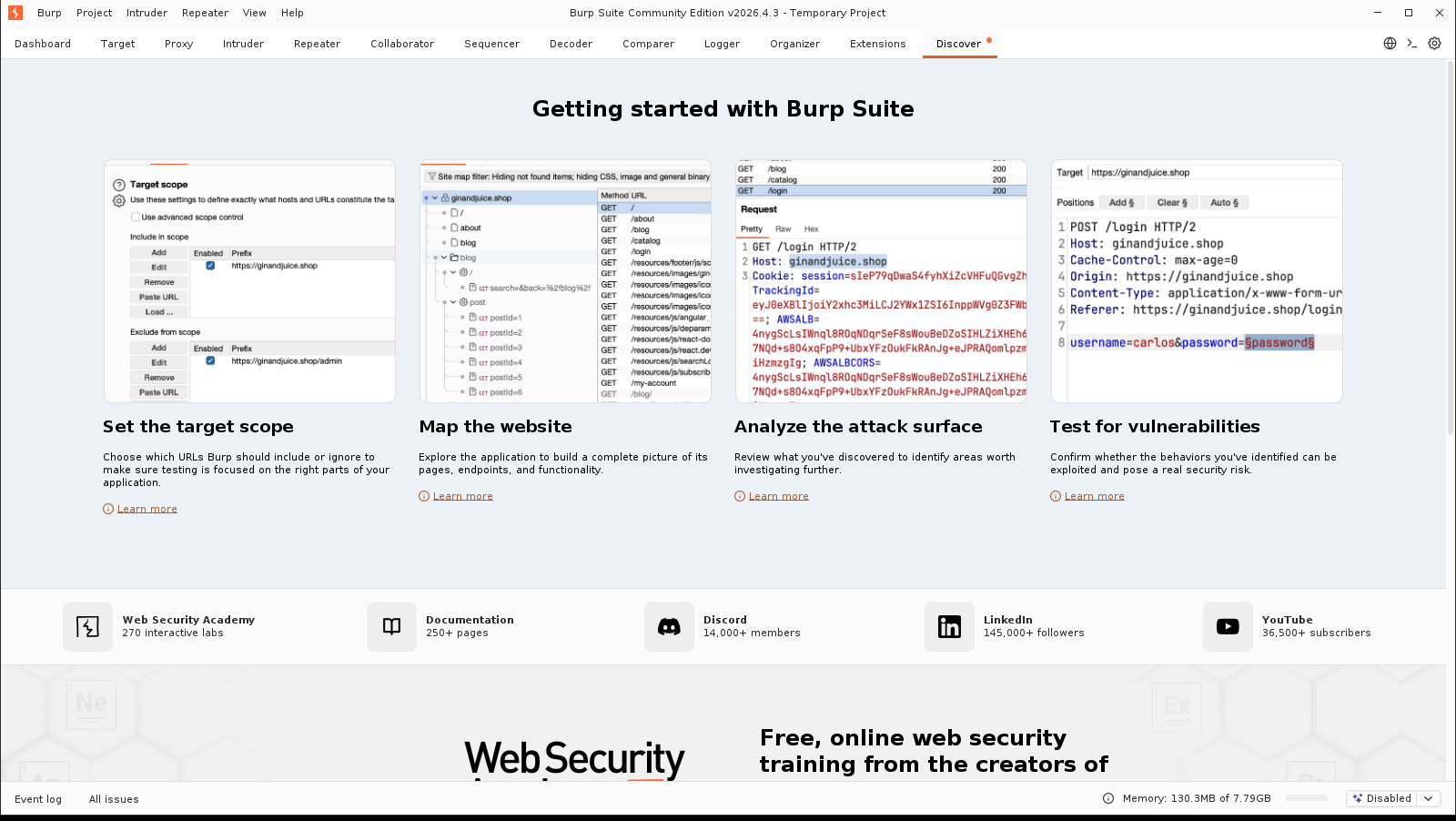Open Learn more under Test for vulnerabilities
This screenshot has height=821, width=1456.
coord(1095,496)
